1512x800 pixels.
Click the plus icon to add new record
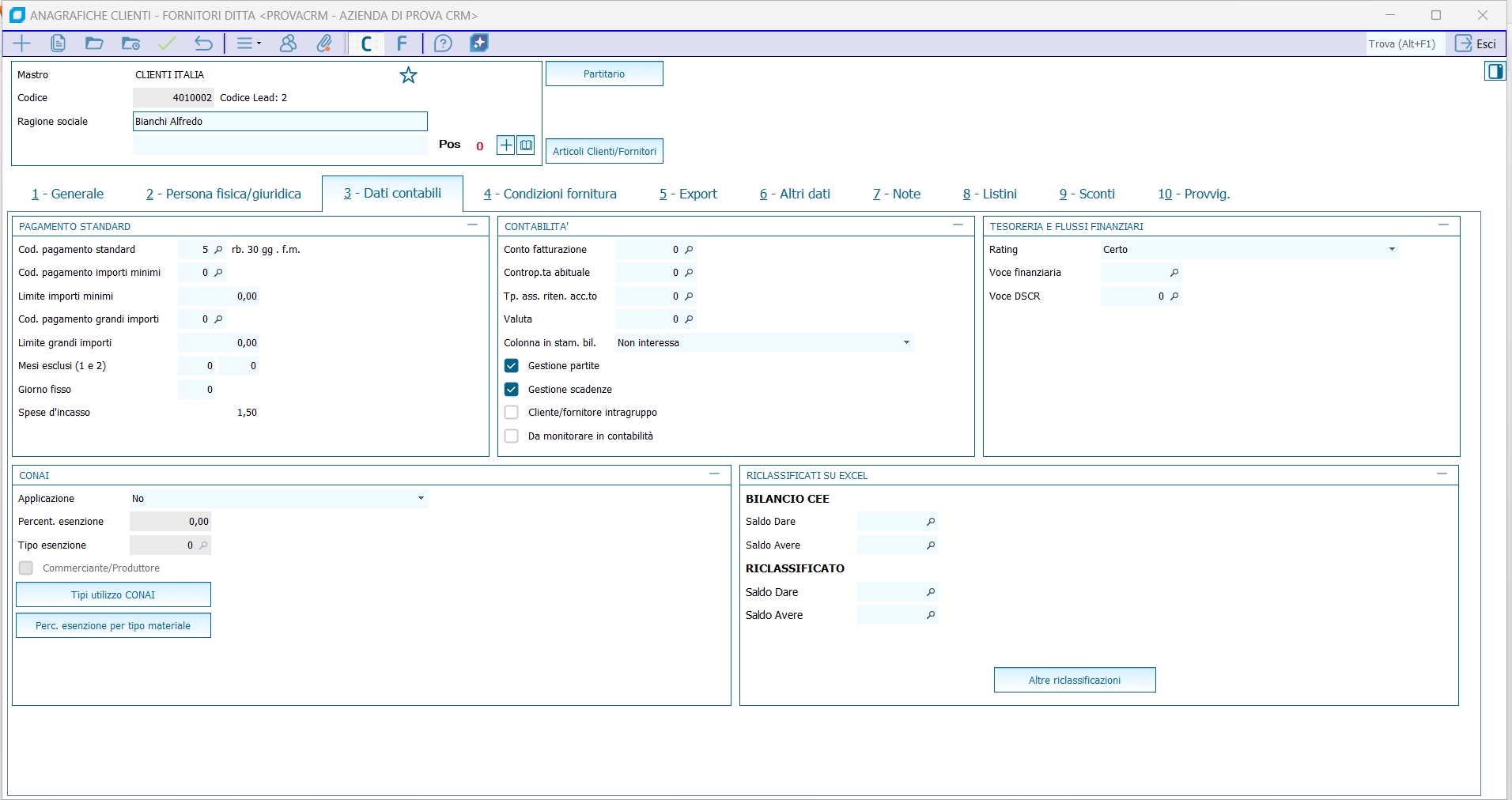point(22,43)
